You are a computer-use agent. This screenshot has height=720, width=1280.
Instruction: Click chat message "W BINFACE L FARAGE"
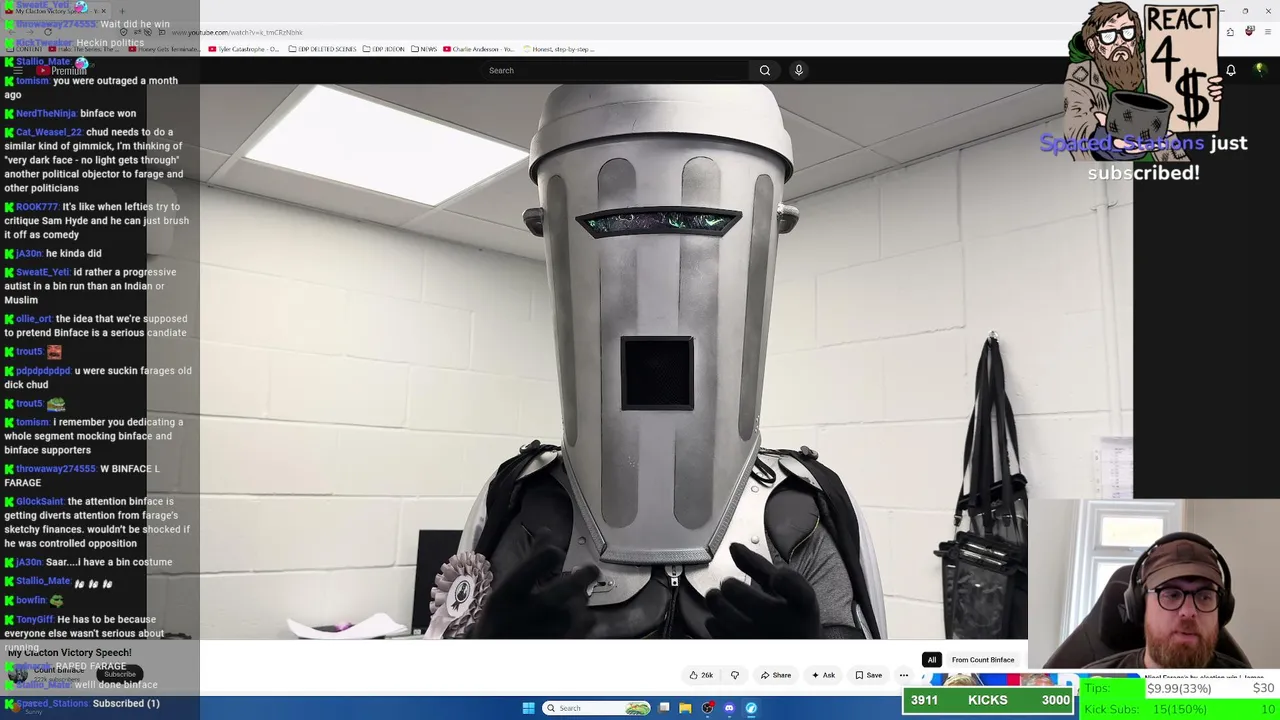click(80, 476)
